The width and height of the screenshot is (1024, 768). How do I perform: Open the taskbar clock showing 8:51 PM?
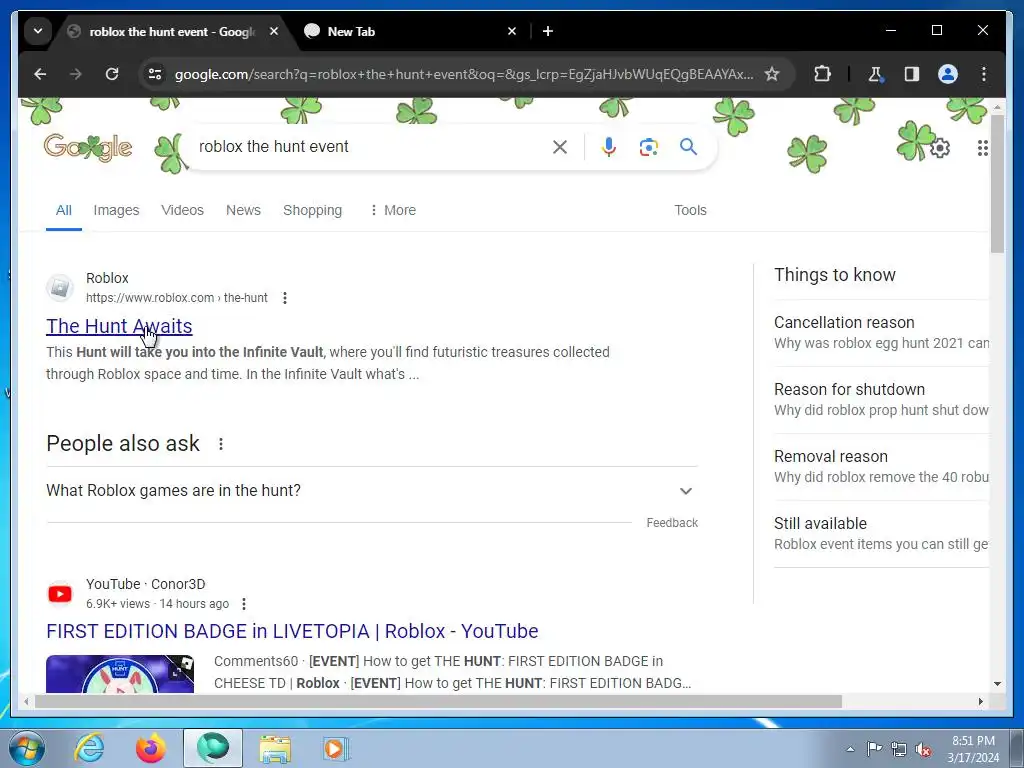pos(973,749)
